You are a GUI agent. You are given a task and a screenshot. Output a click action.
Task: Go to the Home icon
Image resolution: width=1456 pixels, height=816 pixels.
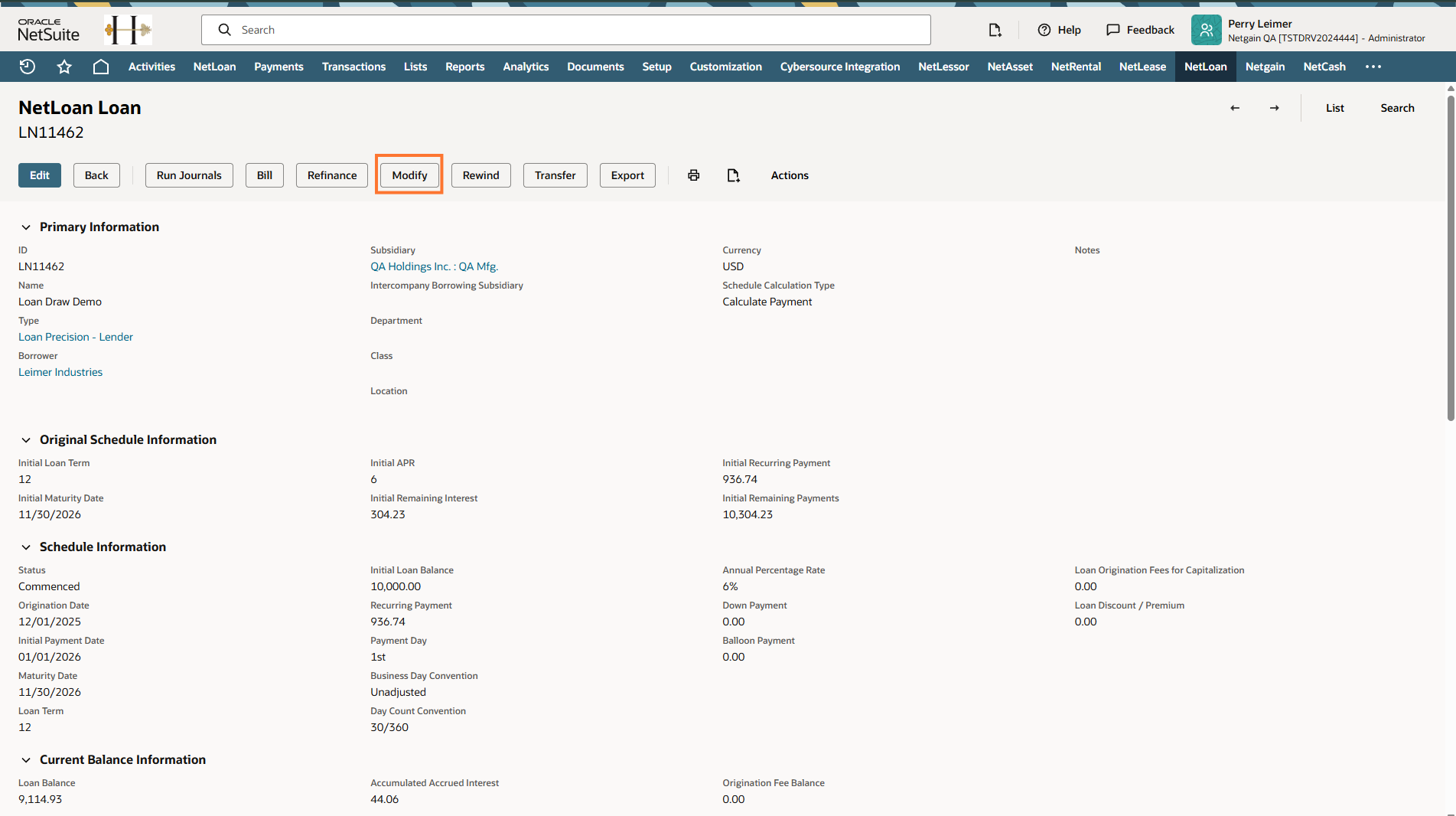click(100, 67)
